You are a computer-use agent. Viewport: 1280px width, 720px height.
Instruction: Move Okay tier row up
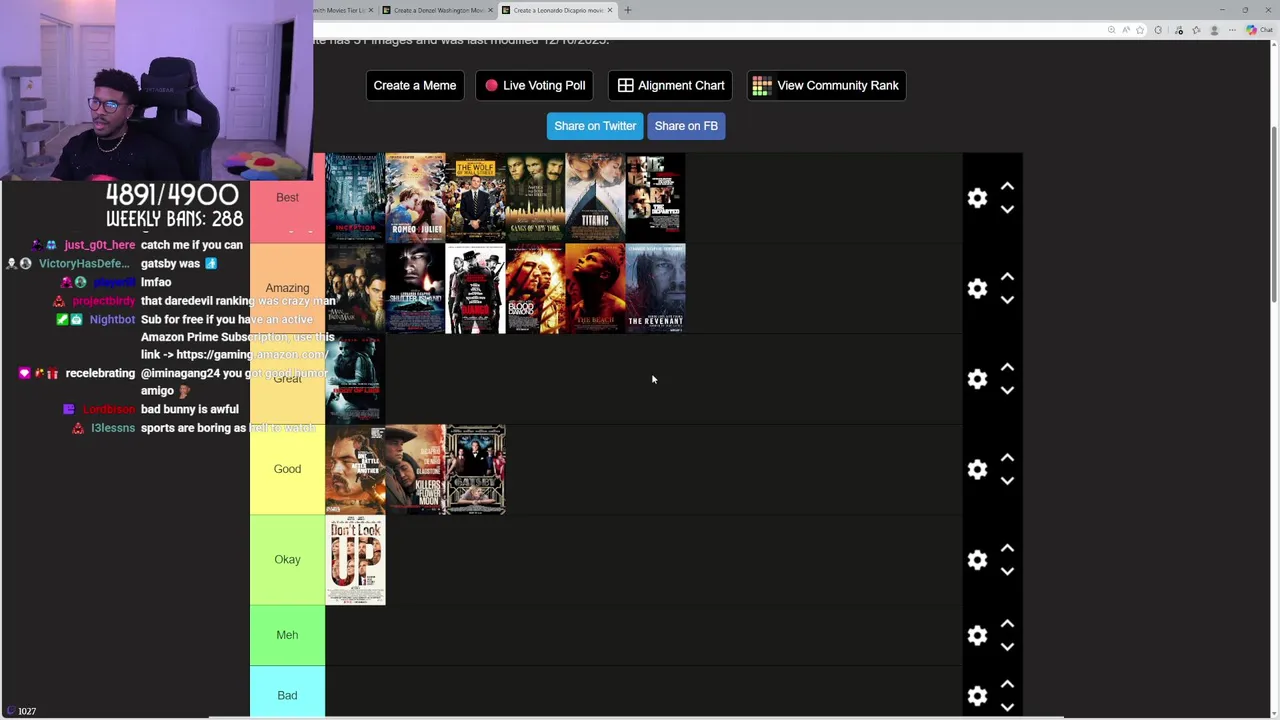pos(1007,548)
